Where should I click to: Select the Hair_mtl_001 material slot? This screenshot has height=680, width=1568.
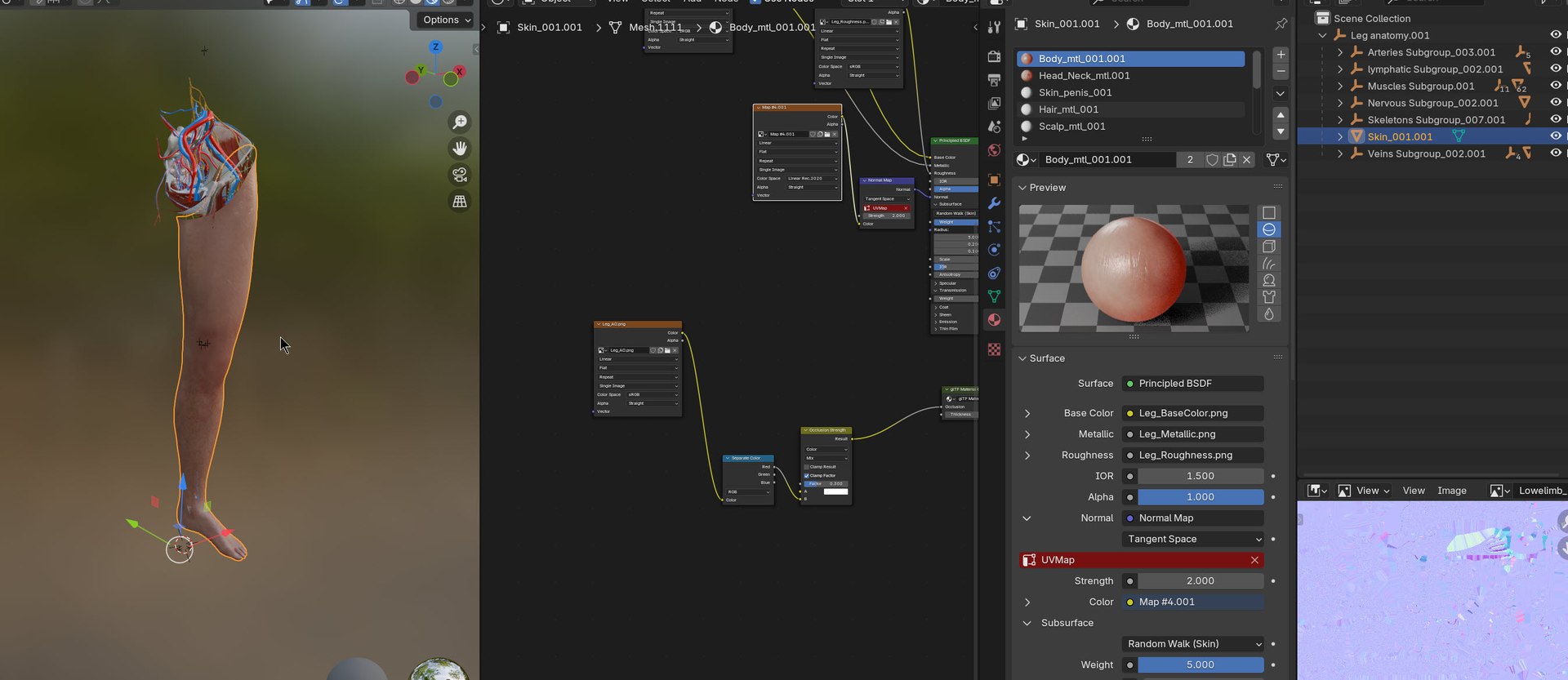pyautogui.click(x=1130, y=109)
